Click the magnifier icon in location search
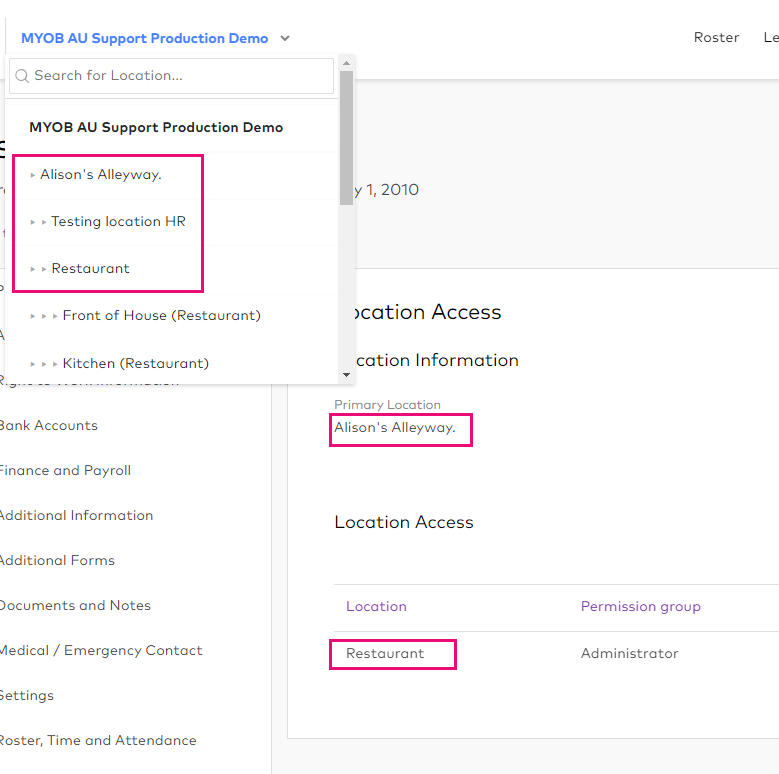The width and height of the screenshot is (779, 774). tap(22, 76)
